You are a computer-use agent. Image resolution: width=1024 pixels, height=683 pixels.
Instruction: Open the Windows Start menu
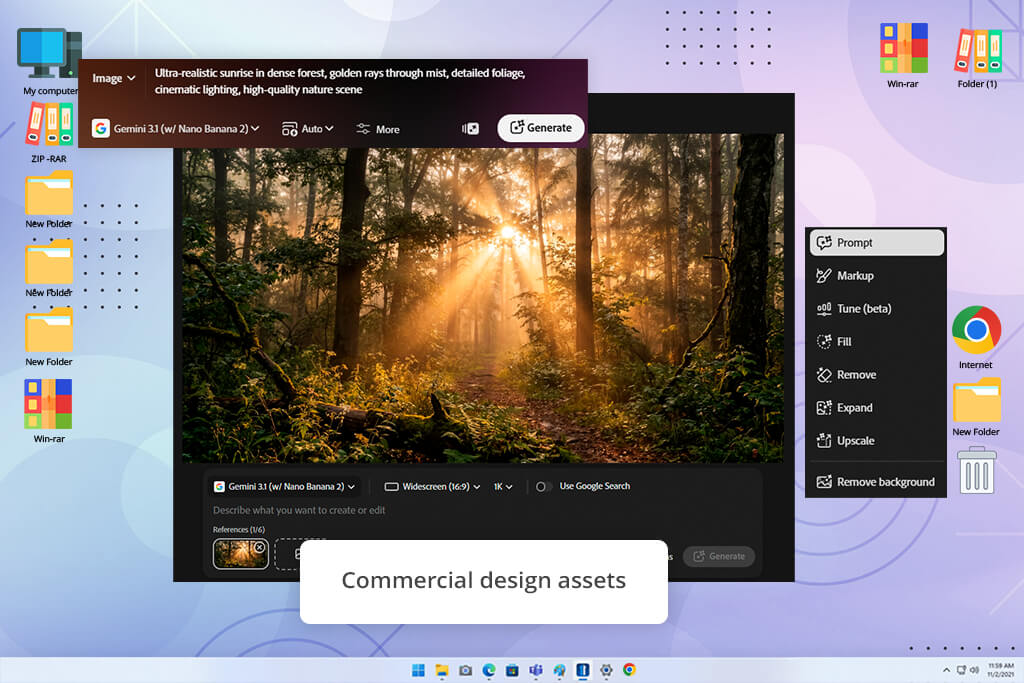418,670
